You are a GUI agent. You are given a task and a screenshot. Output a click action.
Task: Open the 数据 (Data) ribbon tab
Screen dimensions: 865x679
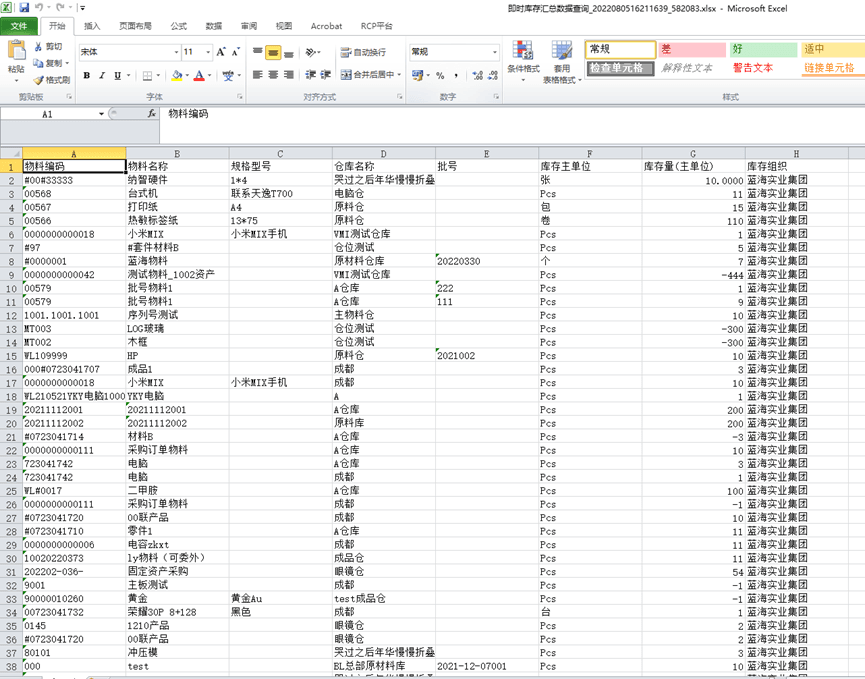point(214,26)
